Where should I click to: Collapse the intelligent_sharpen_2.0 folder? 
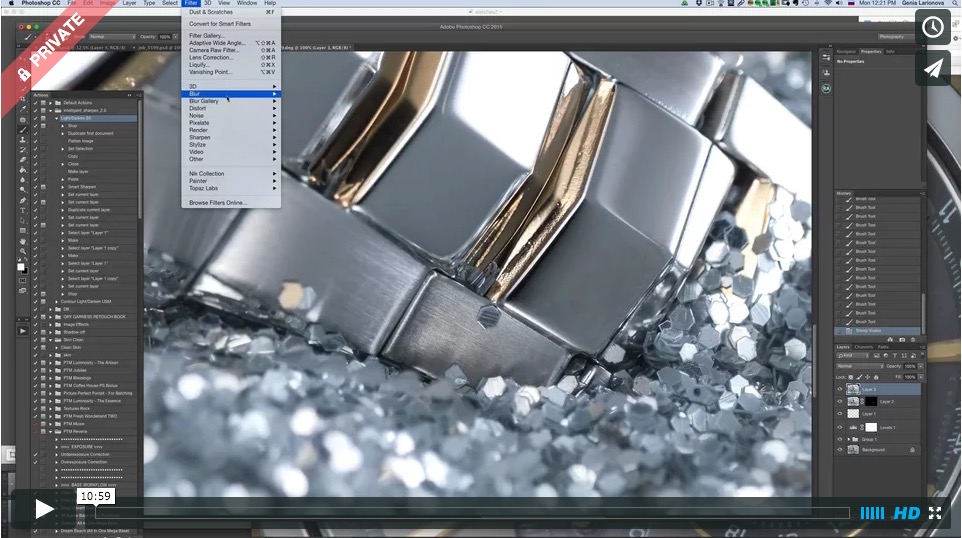[51, 110]
